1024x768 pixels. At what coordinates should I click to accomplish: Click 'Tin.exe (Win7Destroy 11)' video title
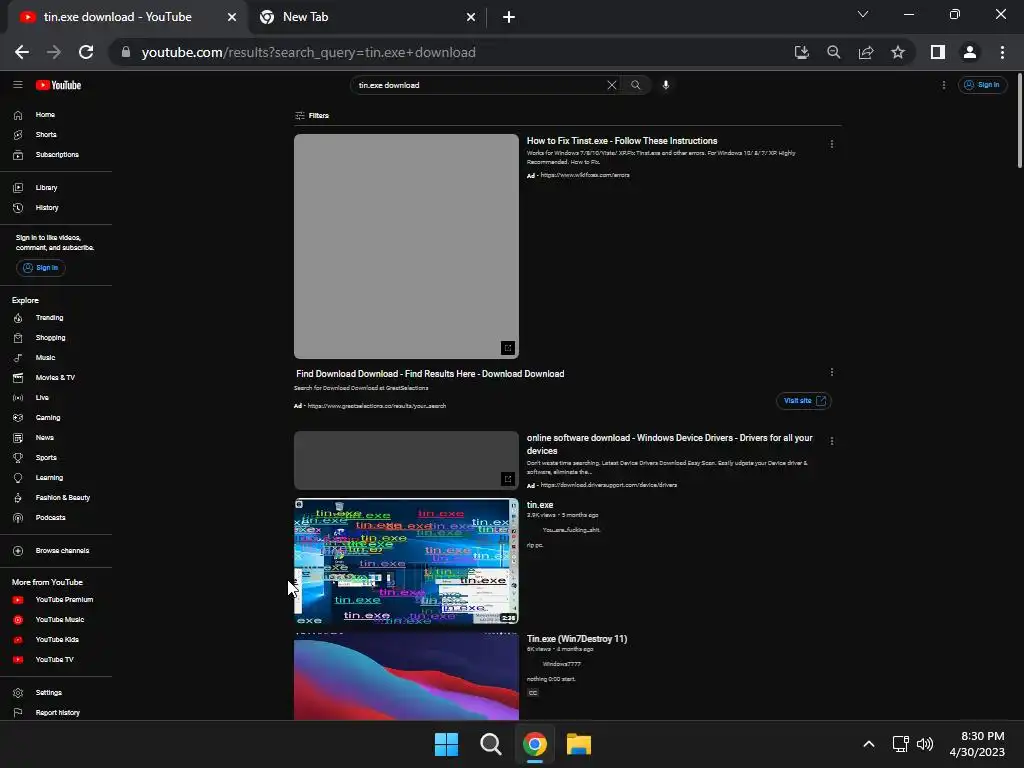577,639
